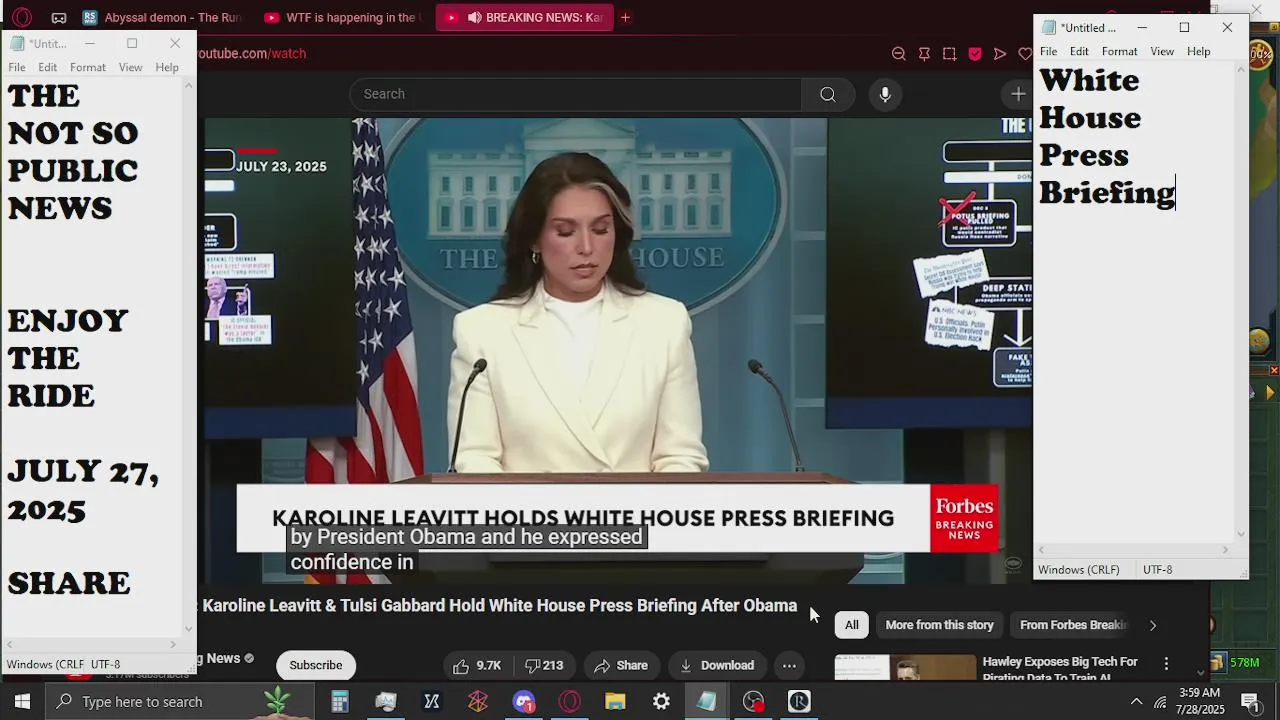
Task: Click the YouTube Search field
Action: (575, 94)
